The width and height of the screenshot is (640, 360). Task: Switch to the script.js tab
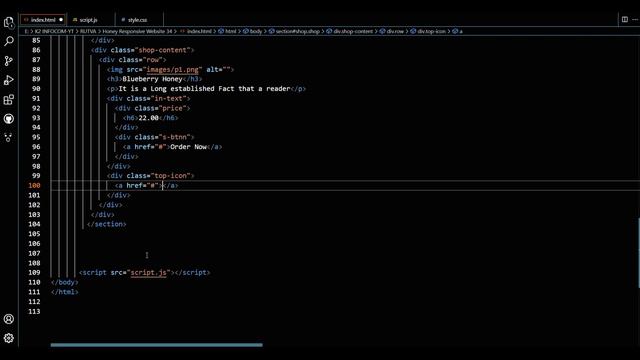88,20
